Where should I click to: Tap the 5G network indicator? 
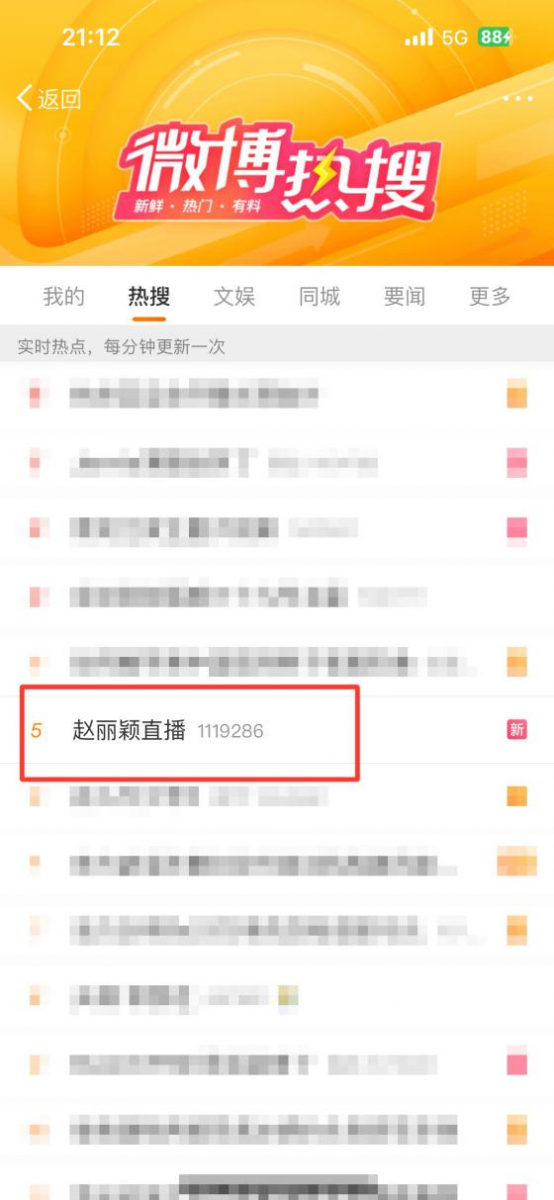455,38
